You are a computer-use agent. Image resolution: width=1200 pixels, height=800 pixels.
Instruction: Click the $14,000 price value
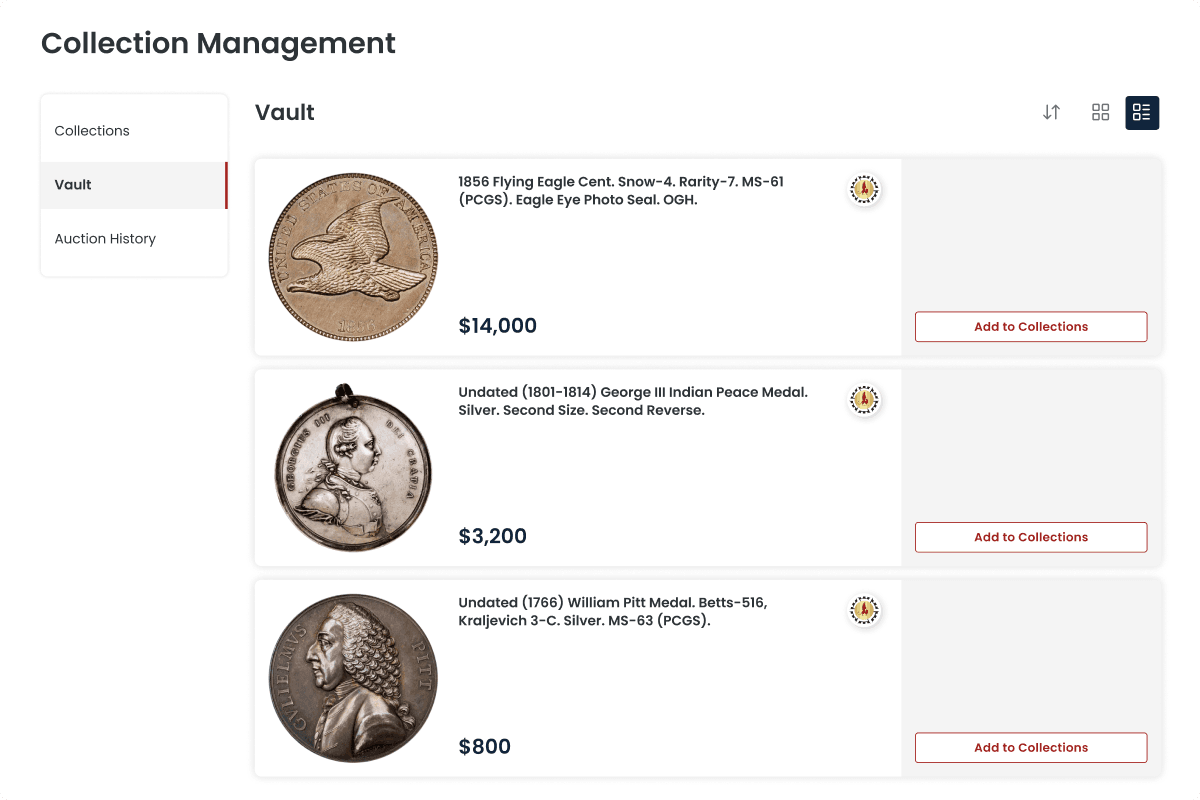pyautogui.click(x=498, y=326)
